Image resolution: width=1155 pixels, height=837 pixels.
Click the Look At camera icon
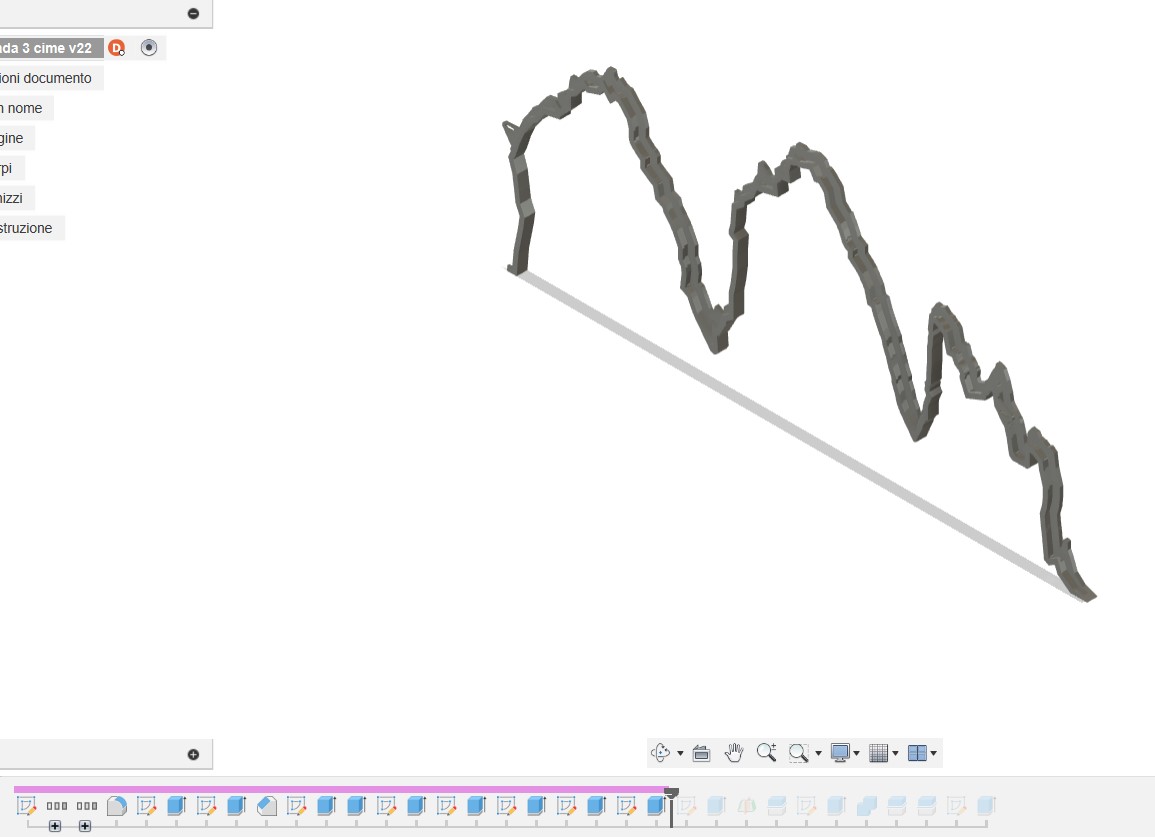701,753
